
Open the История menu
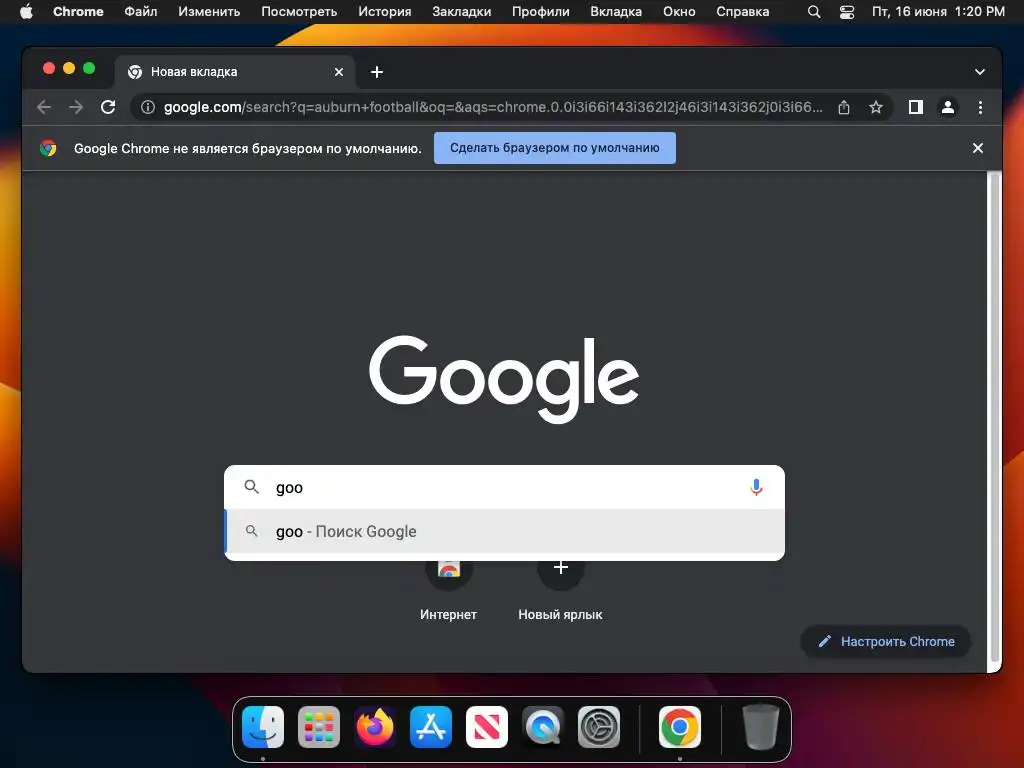pyautogui.click(x=385, y=12)
